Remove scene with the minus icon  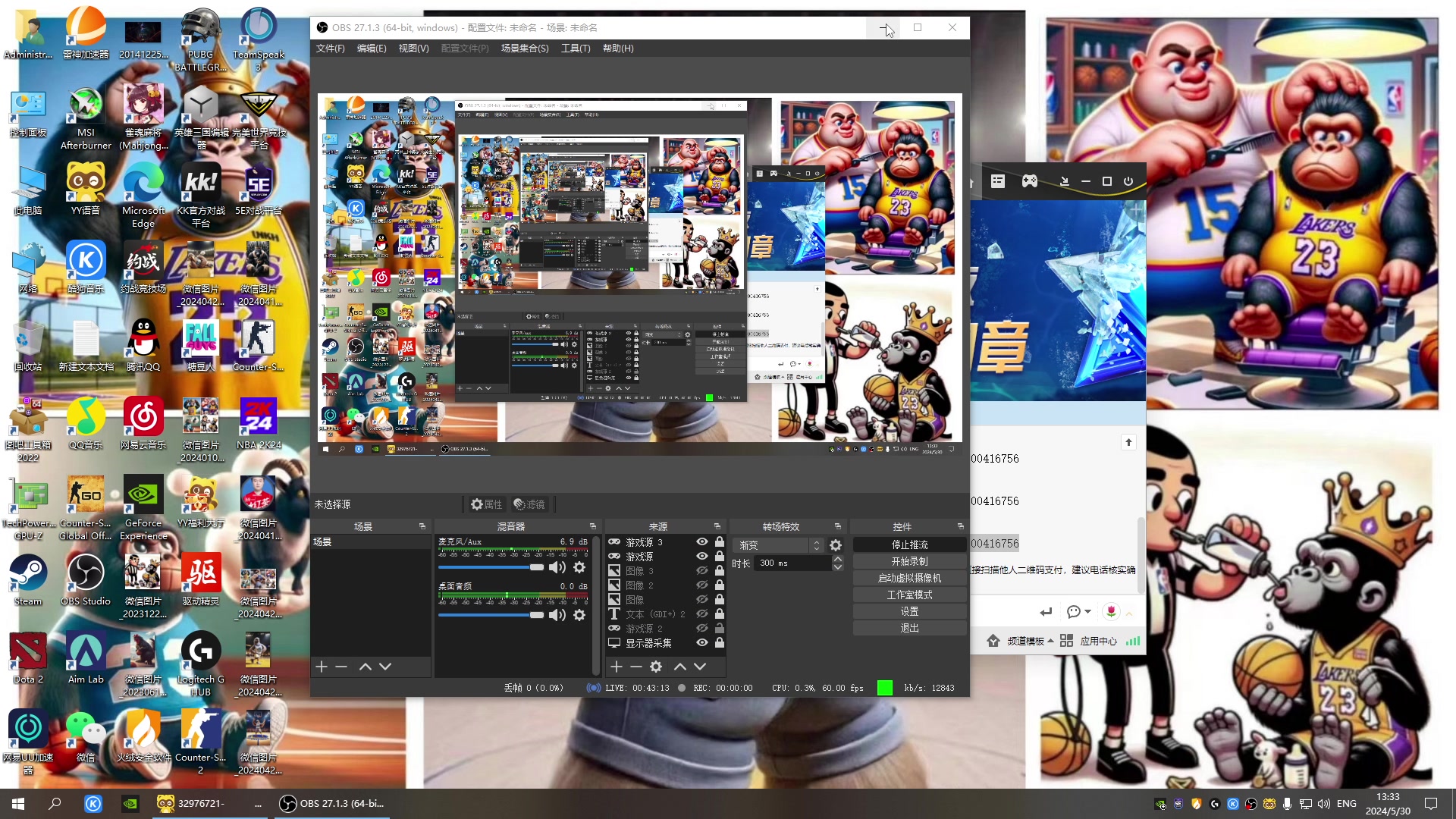point(341,667)
